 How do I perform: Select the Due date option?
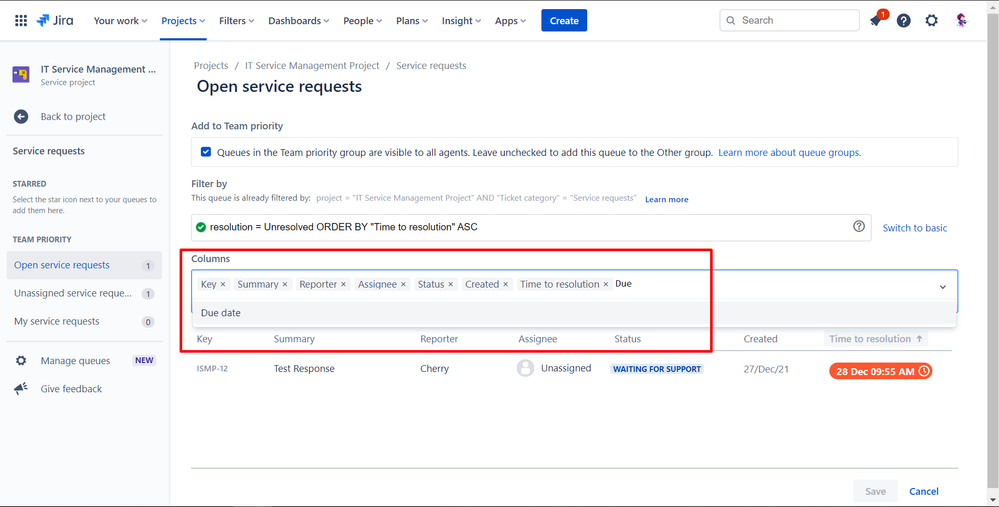tap(574, 313)
